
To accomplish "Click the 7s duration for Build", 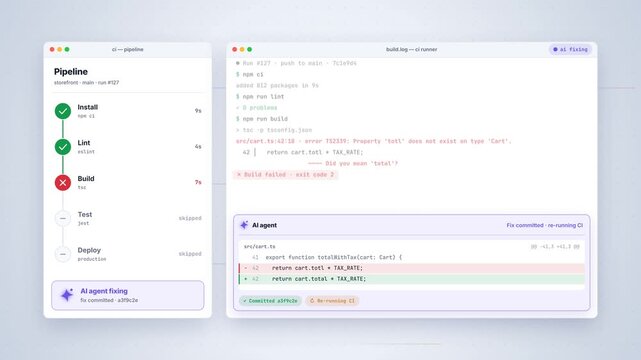I will 198,182.
